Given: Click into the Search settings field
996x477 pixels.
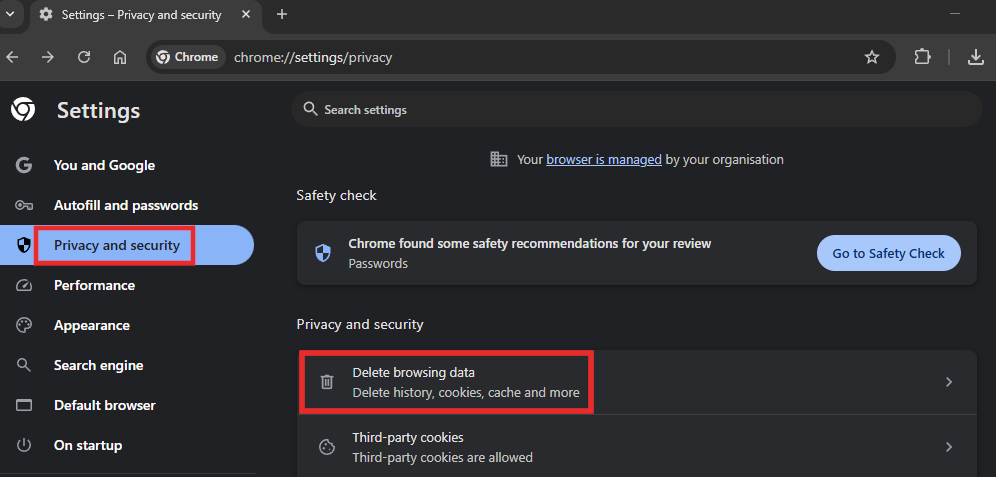Looking at the screenshot, I should (636, 109).
